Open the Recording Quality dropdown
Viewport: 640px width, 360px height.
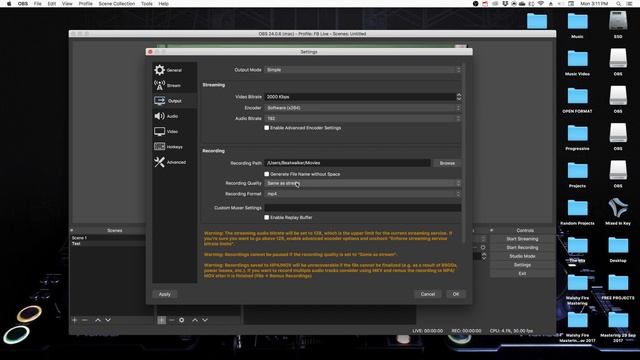pyautogui.click(x=363, y=183)
